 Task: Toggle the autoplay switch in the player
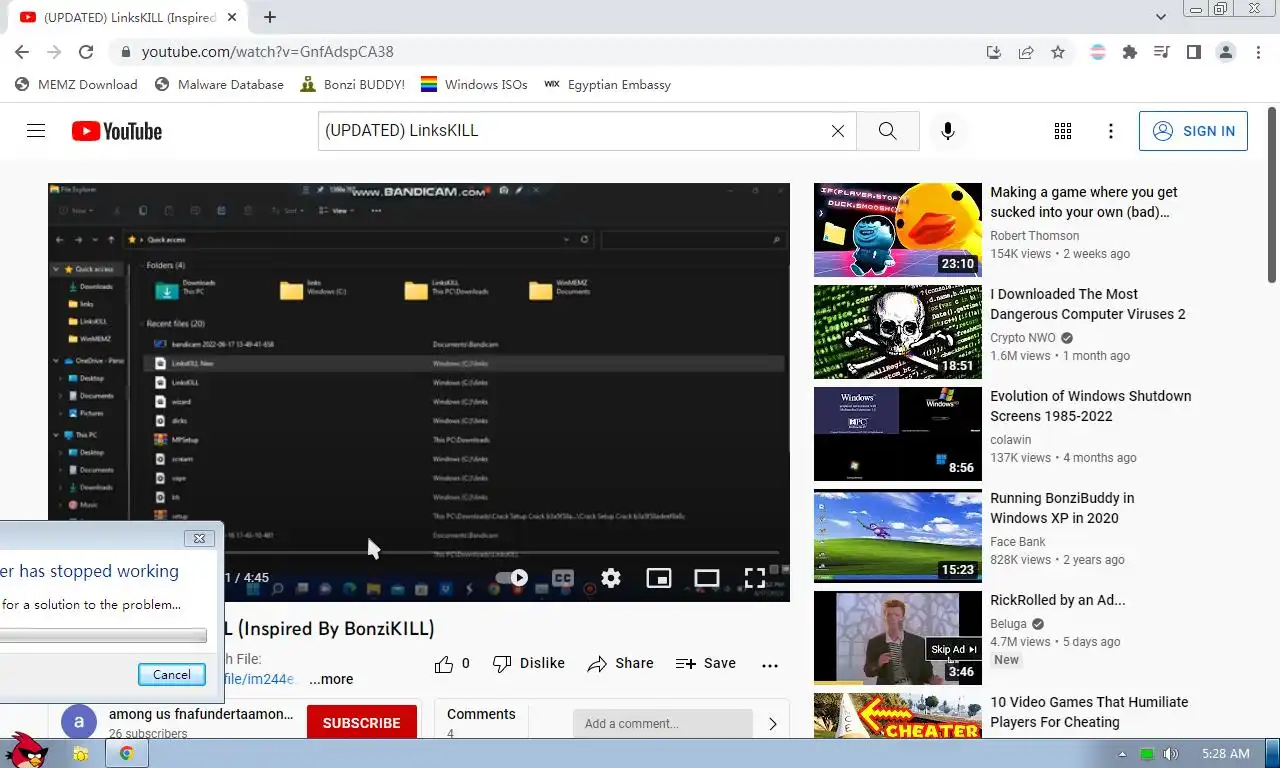point(512,578)
